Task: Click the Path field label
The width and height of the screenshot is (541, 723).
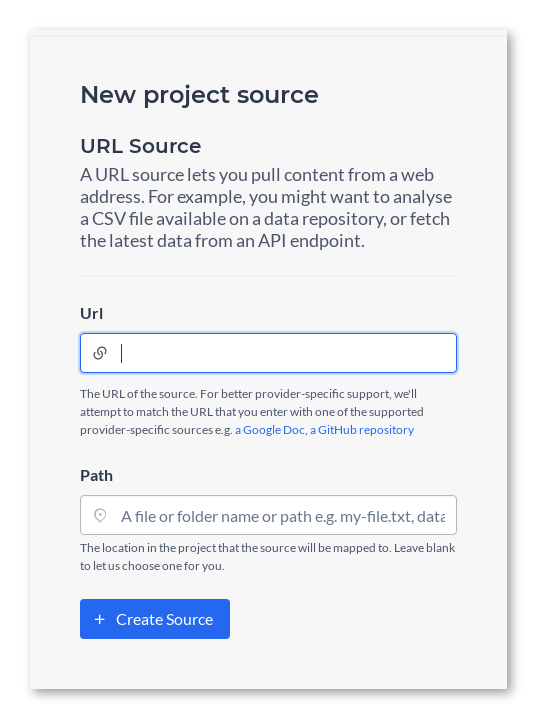Action: [x=96, y=475]
